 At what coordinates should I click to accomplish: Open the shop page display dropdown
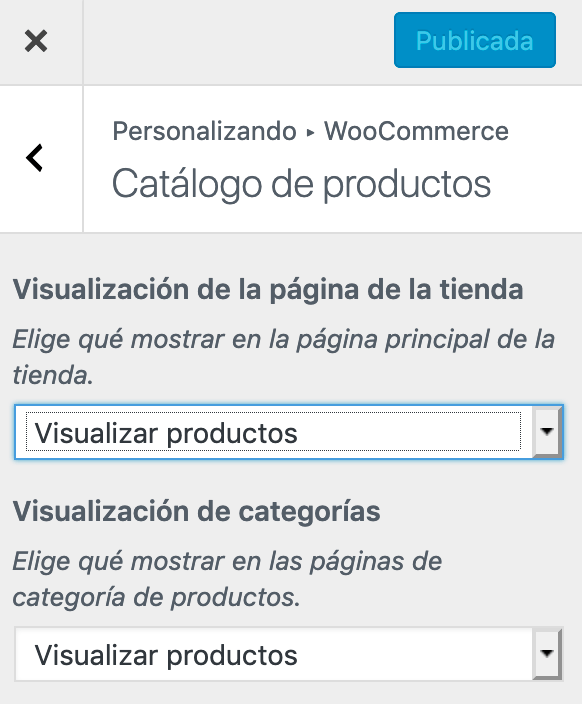point(289,432)
